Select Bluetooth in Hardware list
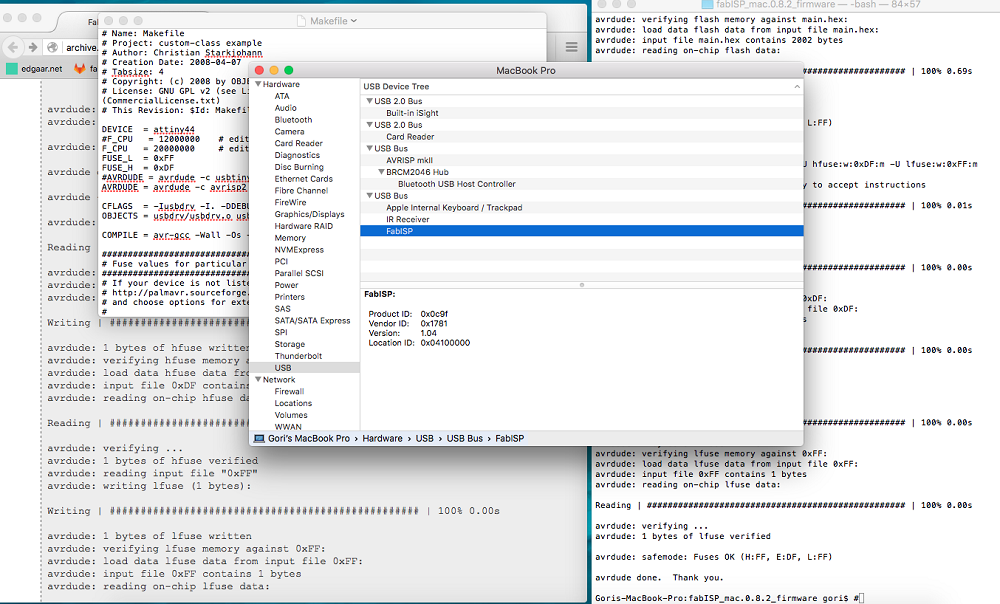 pyautogui.click(x=293, y=120)
